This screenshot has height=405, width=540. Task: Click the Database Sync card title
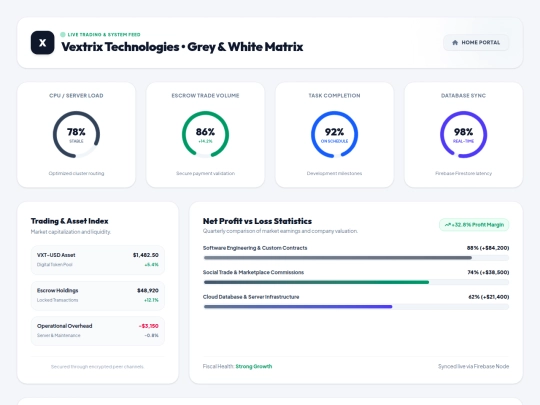464,96
